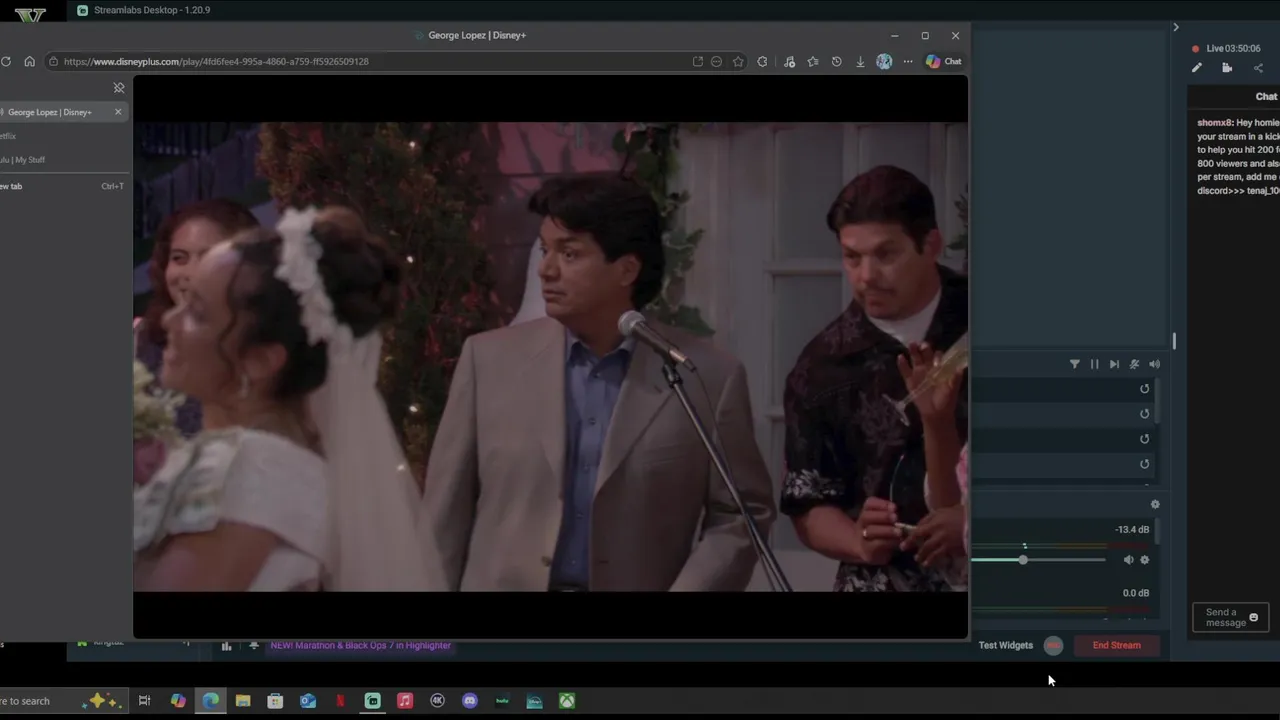The height and width of the screenshot is (720, 1280).
Task: Click End Stream button
Action: [1117, 645]
